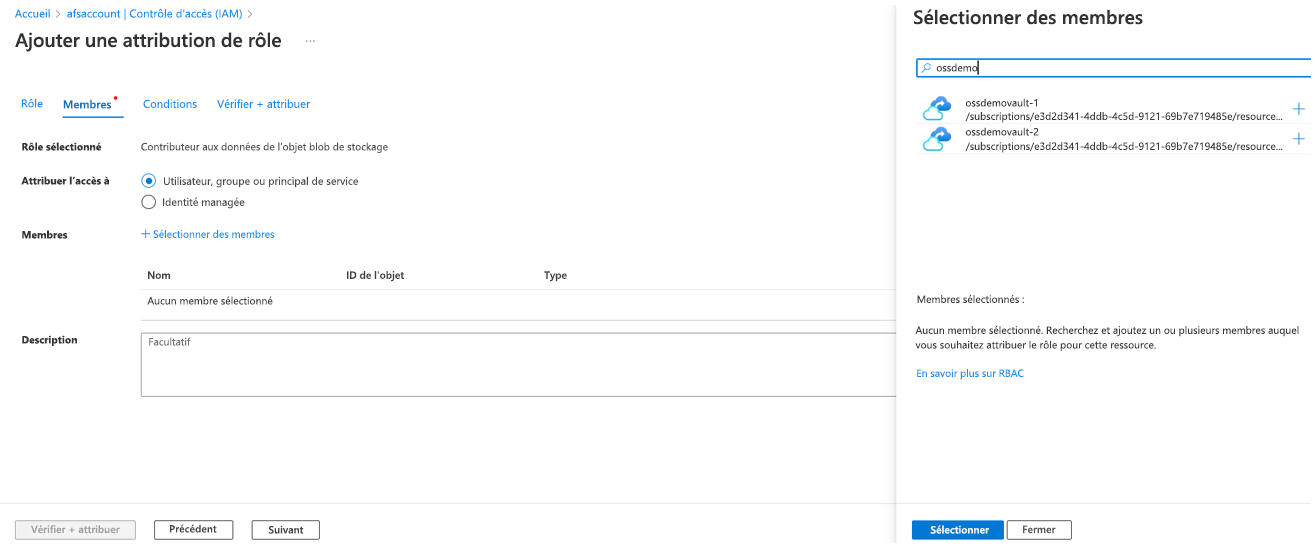Viewport: 1315px width, 554px height.
Task: Click the Membres sélectionnés label
Action: [970, 299]
